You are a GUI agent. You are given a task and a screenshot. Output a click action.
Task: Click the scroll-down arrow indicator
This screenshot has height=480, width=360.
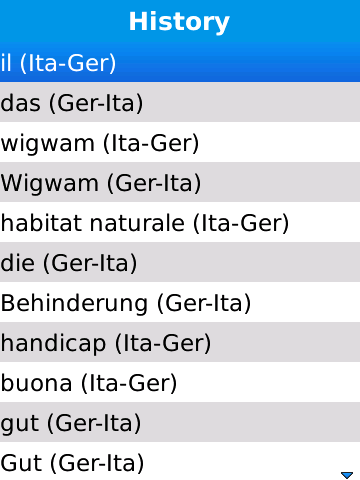tap(347, 475)
